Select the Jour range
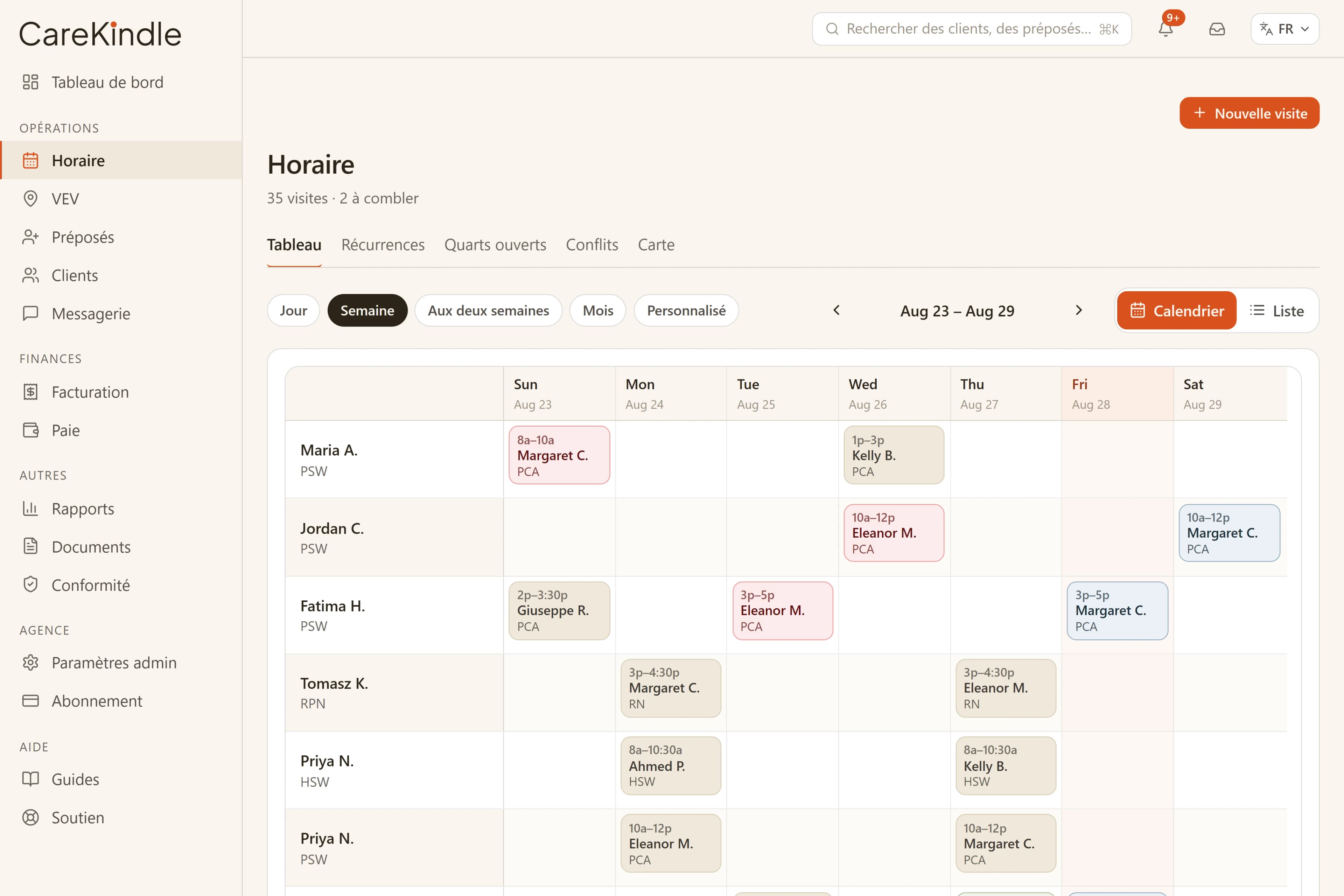Image resolution: width=1344 pixels, height=896 pixels. [x=293, y=310]
